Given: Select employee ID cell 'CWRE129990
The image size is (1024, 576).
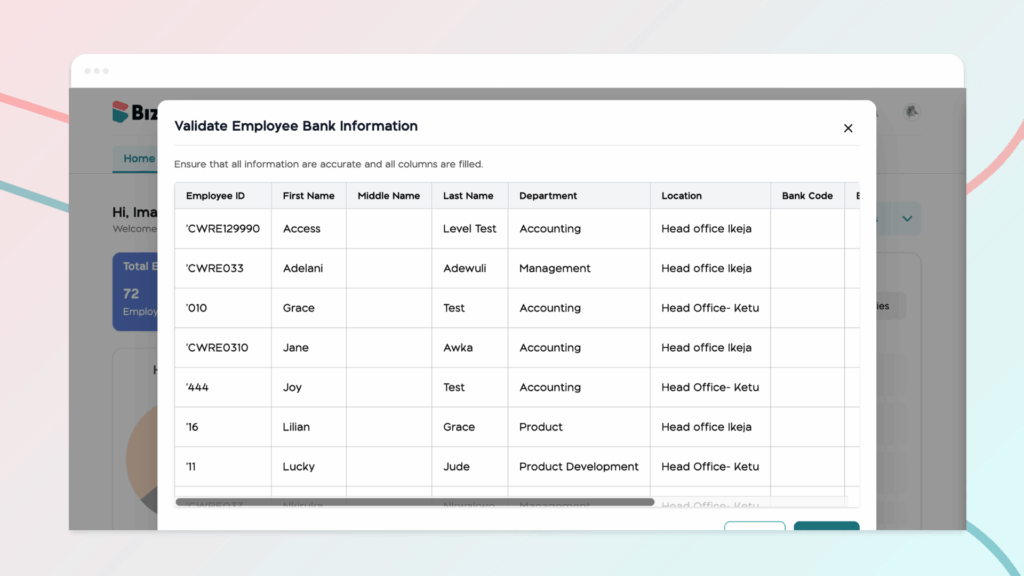Looking at the screenshot, I should tap(222, 229).
